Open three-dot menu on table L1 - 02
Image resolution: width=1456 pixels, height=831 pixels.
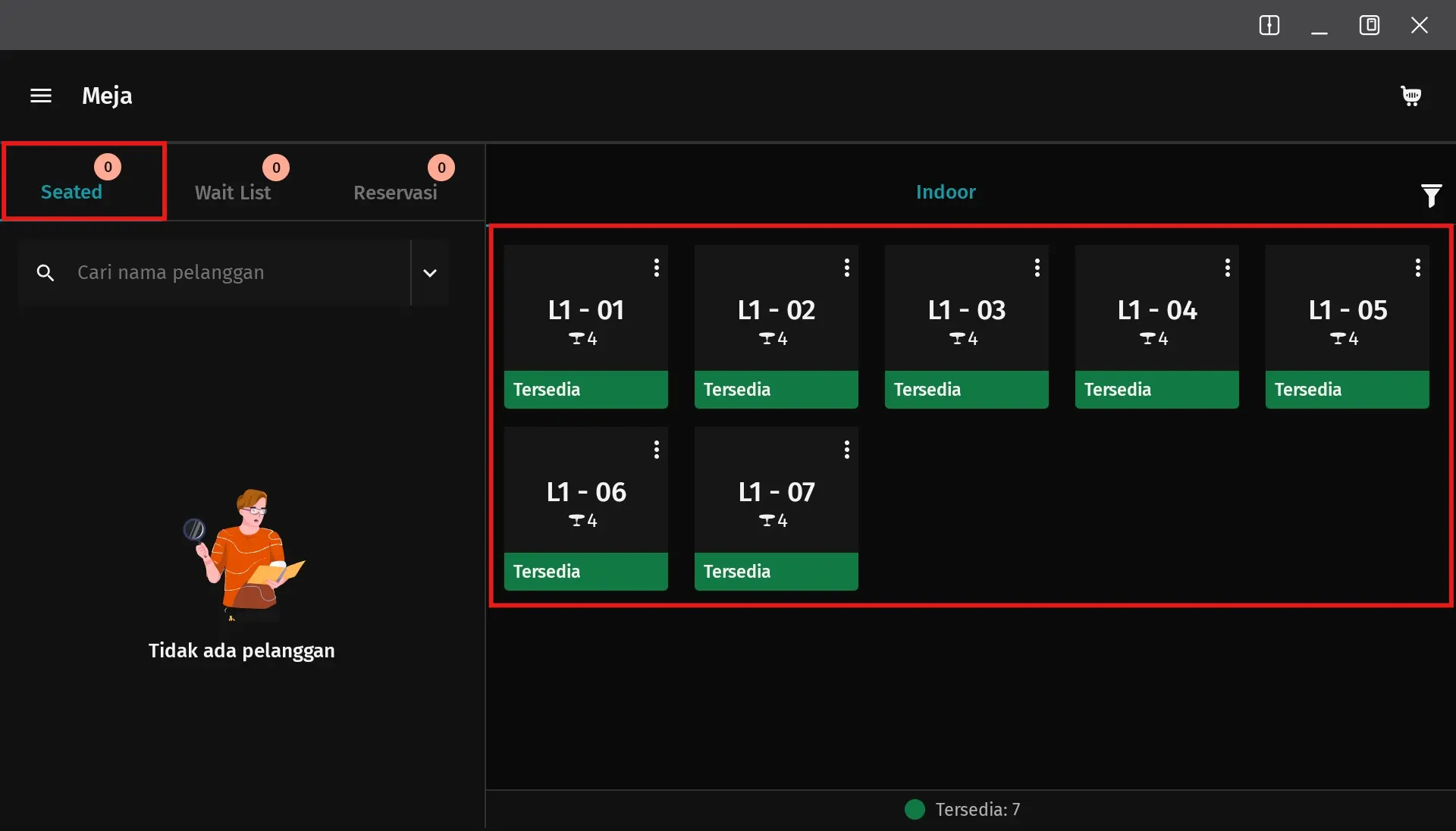click(x=847, y=268)
